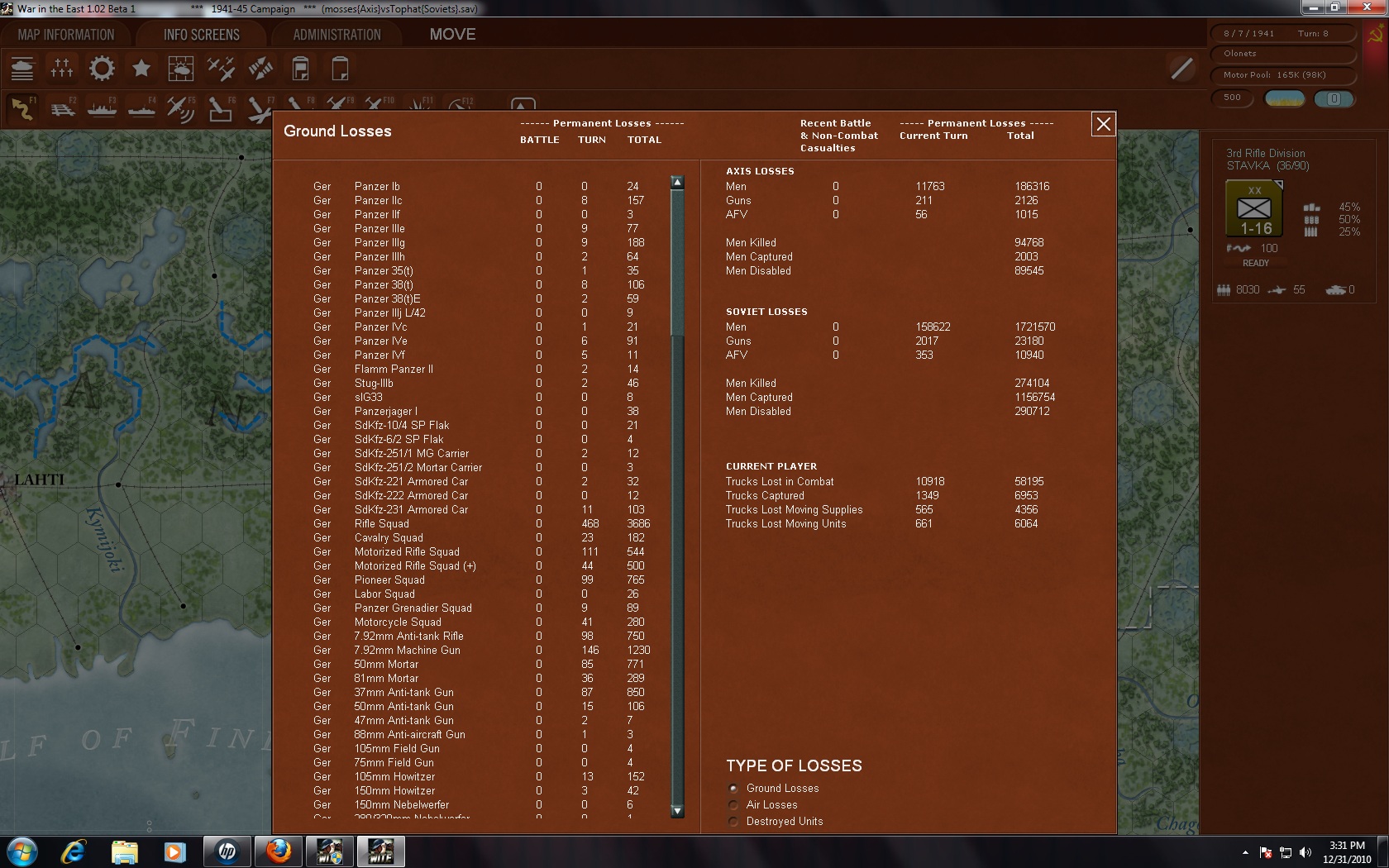Viewport: 1389px width, 868px height.
Task: Click the READY status of 3rd Rifle Division
Action: tap(1256, 263)
